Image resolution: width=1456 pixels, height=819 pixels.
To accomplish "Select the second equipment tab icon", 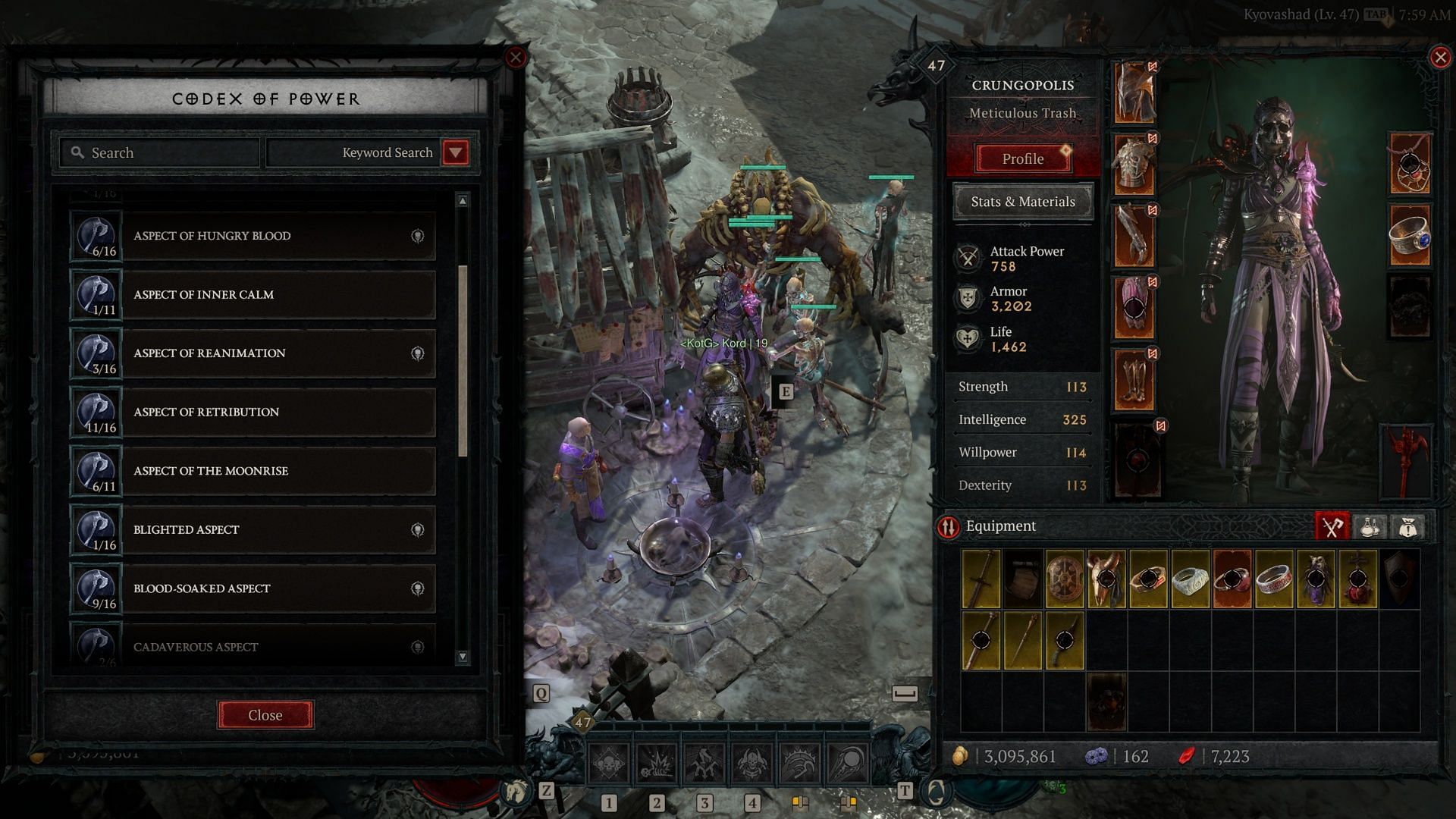I will pyautogui.click(x=1370, y=527).
